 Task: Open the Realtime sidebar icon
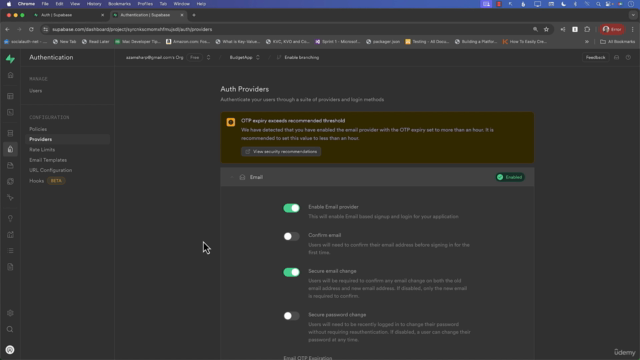tap(11, 198)
